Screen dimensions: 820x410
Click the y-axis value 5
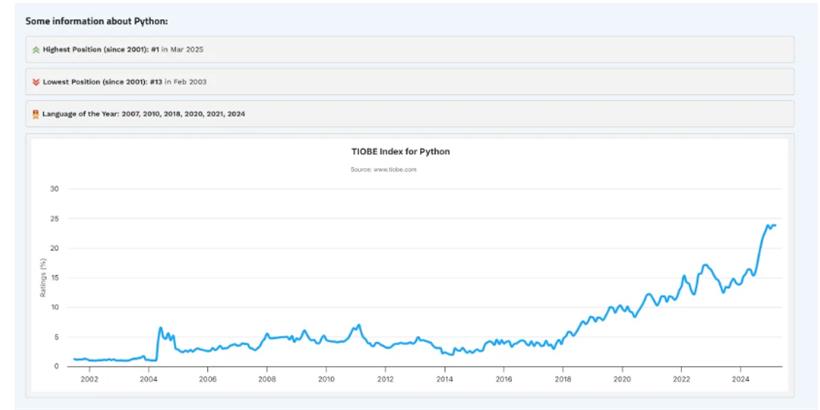(56, 337)
